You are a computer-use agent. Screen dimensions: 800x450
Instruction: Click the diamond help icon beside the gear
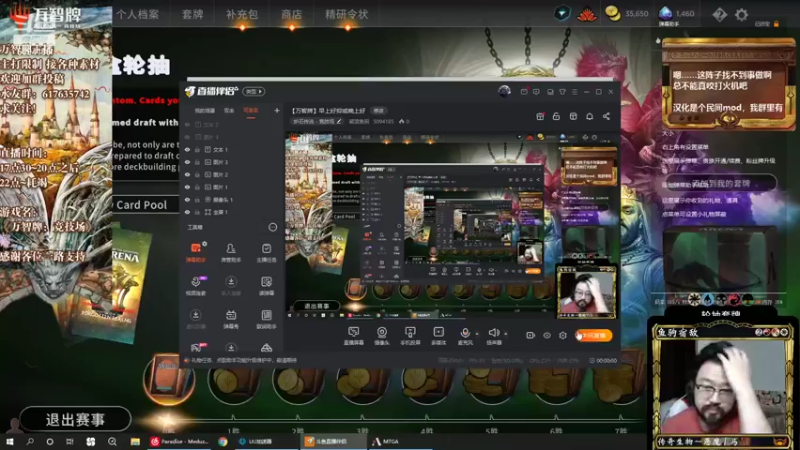click(719, 14)
